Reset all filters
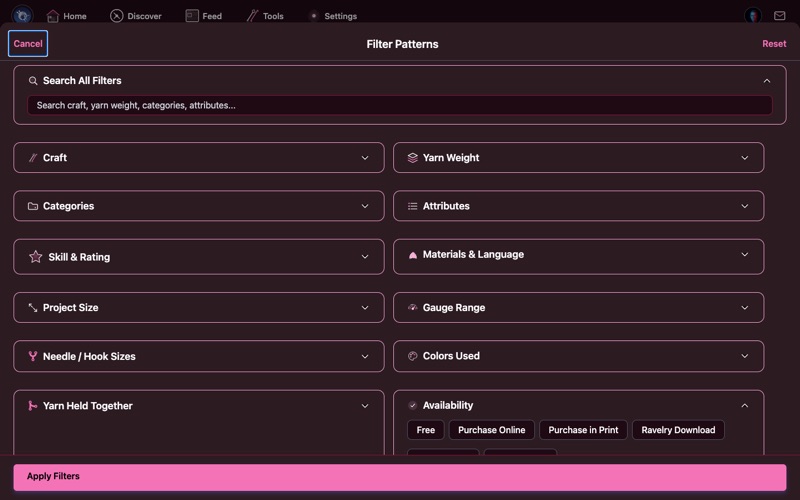The height and width of the screenshot is (500, 800). (x=774, y=44)
